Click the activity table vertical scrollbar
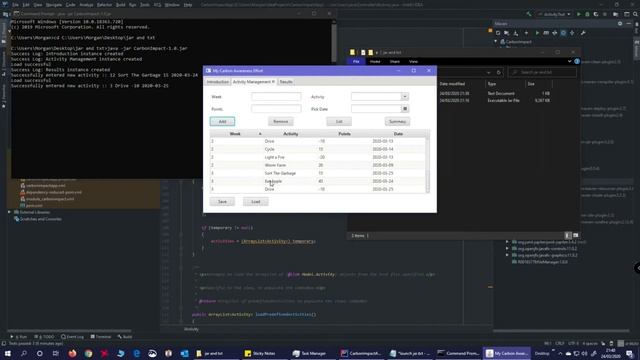The image size is (640, 360). tap(427, 165)
